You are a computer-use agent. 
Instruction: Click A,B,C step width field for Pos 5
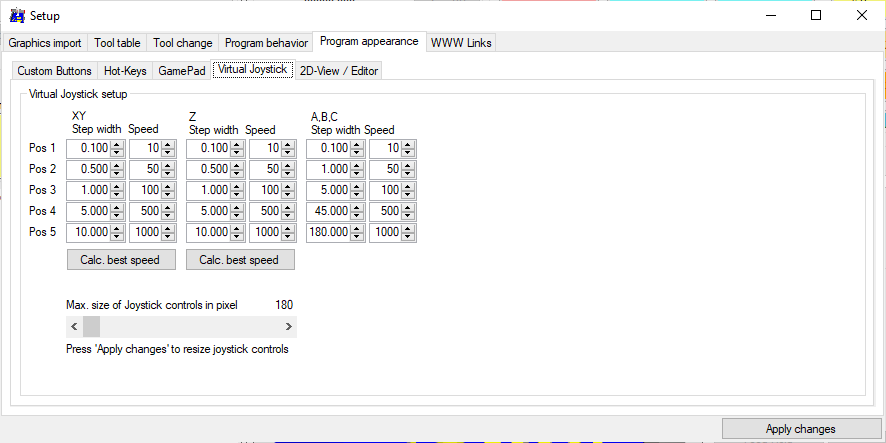[x=328, y=232]
